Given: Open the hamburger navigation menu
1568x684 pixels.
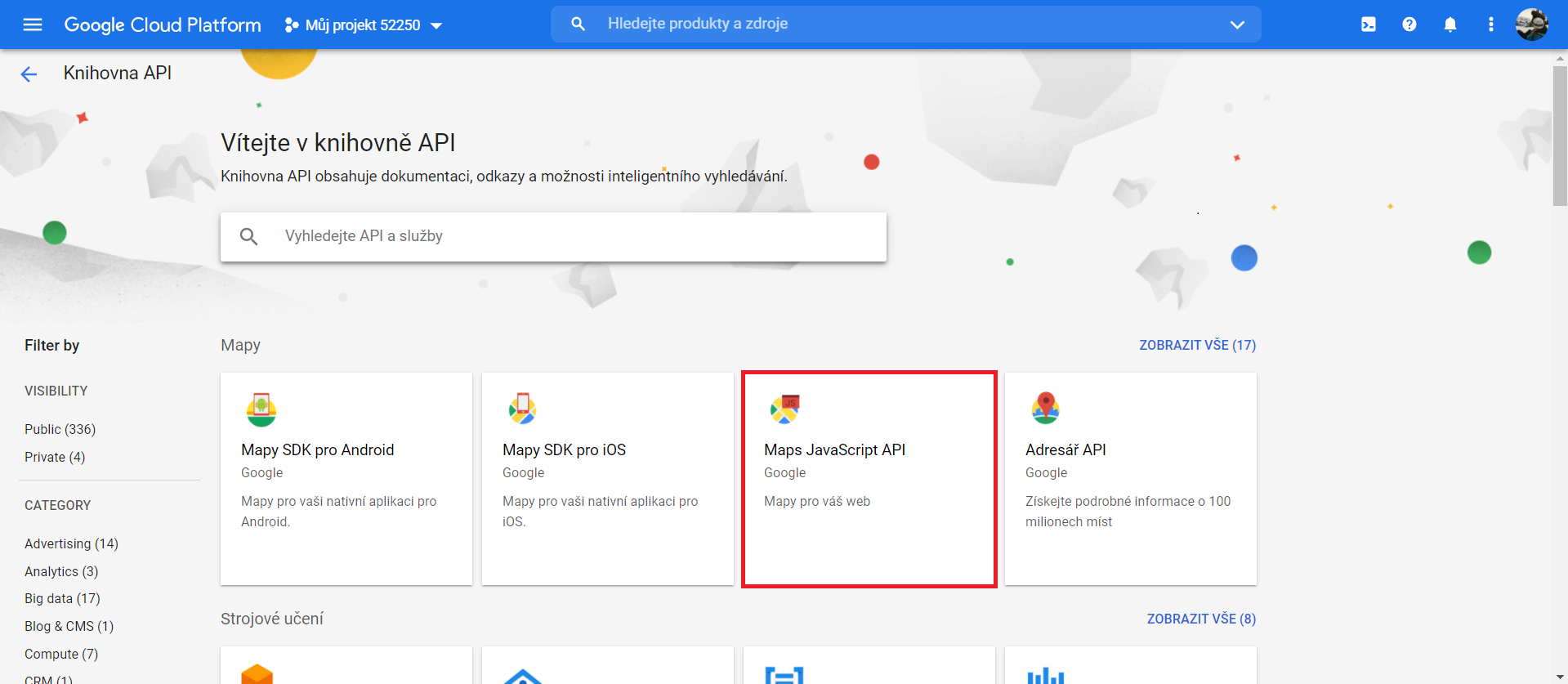Looking at the screenshot, I should coord(33,25).
